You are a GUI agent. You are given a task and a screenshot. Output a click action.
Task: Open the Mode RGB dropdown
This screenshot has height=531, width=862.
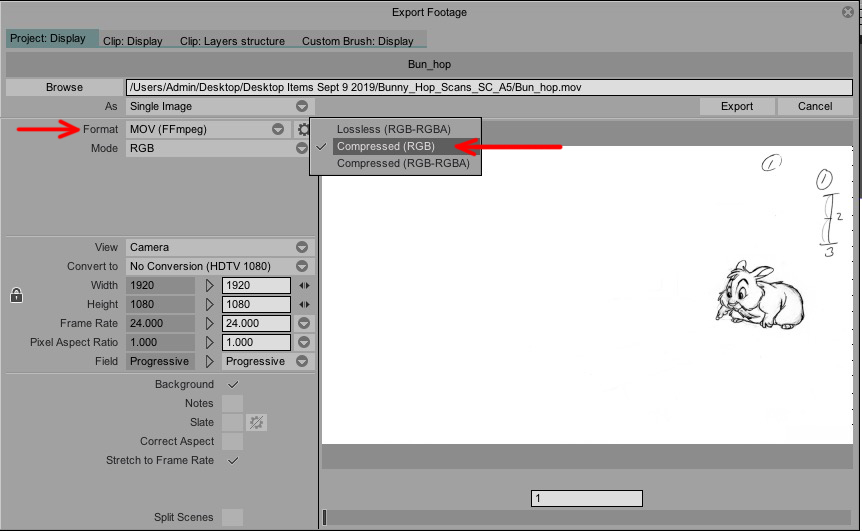pyautogui.click(x=218, y=148)
